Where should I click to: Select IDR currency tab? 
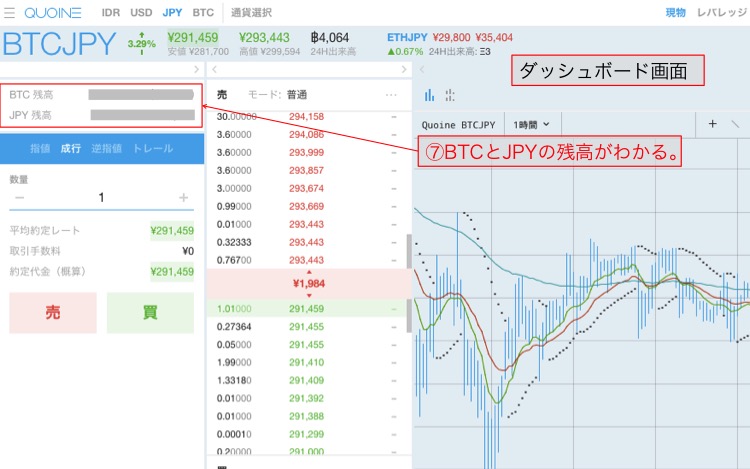110,12
